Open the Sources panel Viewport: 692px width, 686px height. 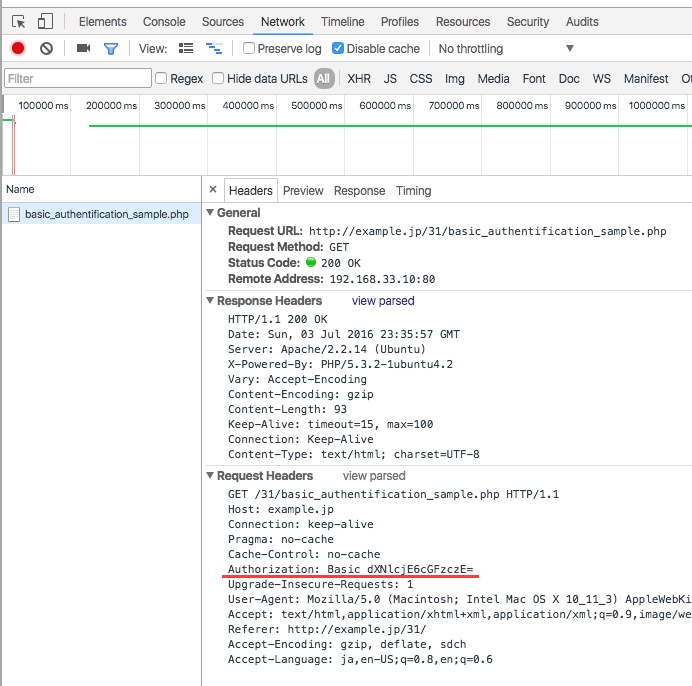pyautogui.click(x=222, y=22)
